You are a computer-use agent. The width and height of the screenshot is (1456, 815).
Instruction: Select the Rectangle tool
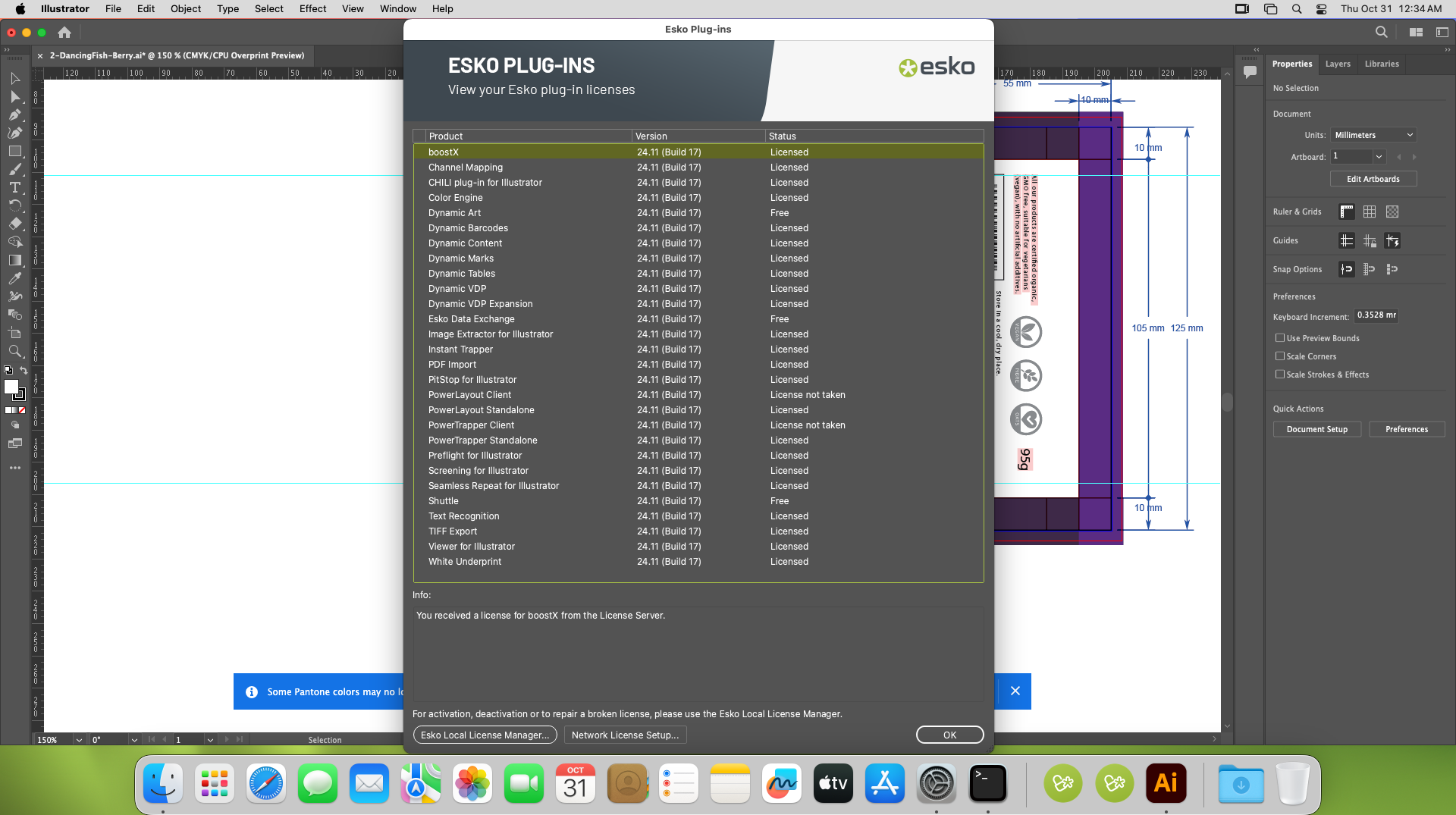click(14, 152)
